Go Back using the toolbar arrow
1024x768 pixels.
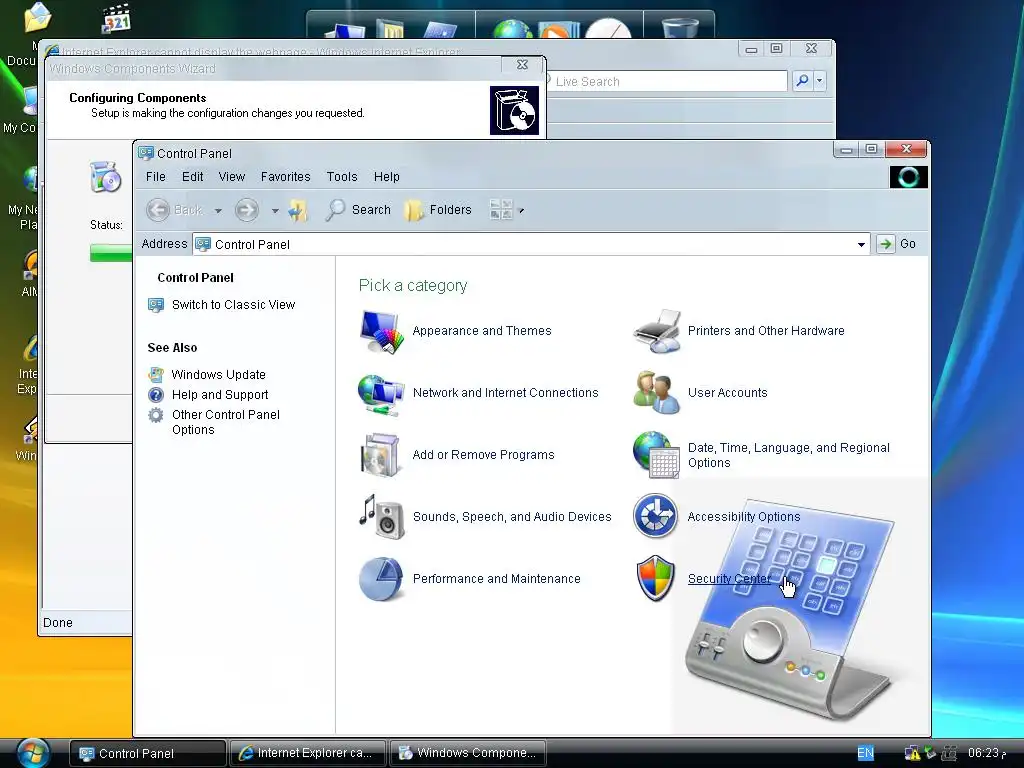158,210
